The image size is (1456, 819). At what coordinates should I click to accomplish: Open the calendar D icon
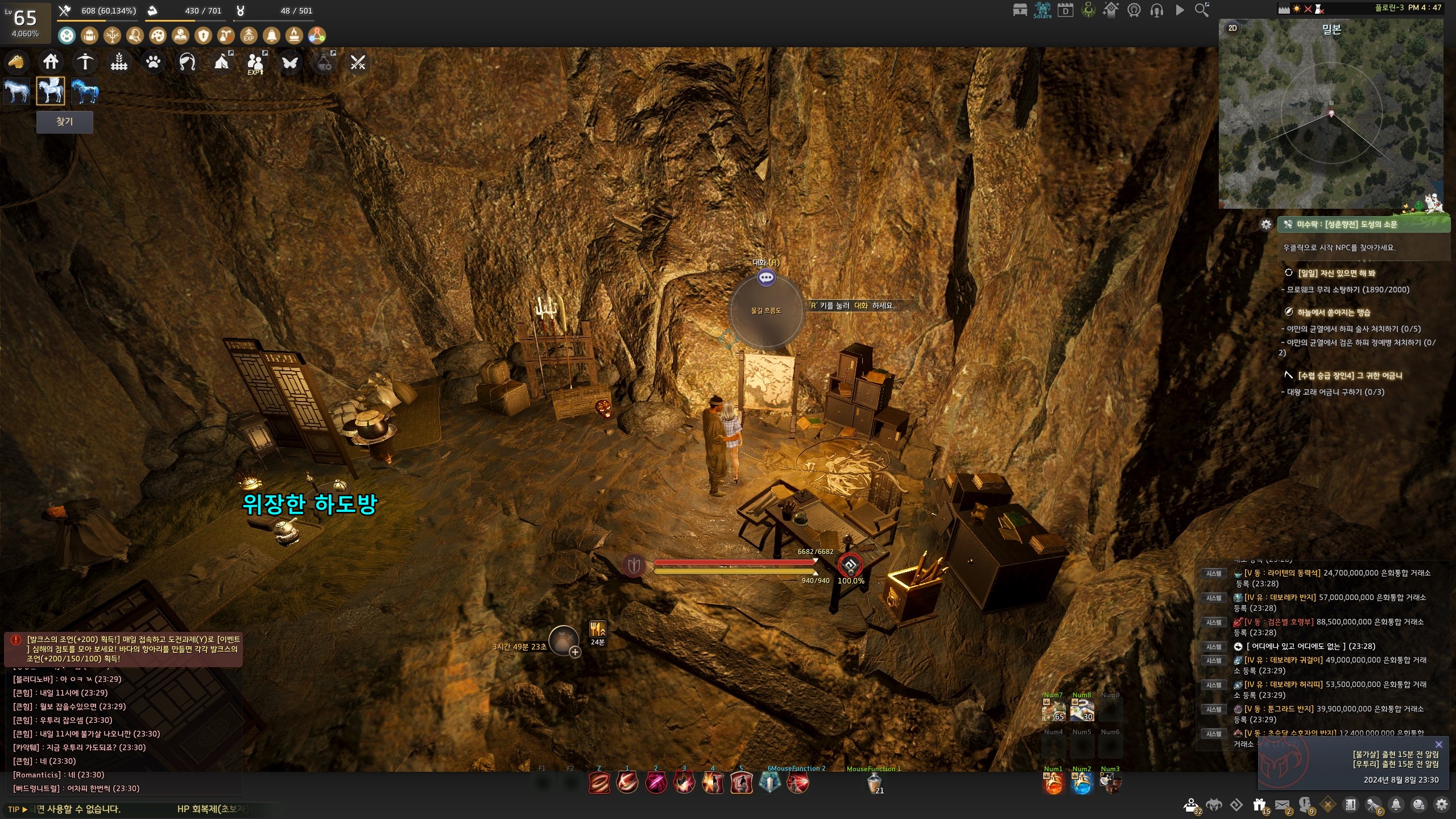[1065, 10]
